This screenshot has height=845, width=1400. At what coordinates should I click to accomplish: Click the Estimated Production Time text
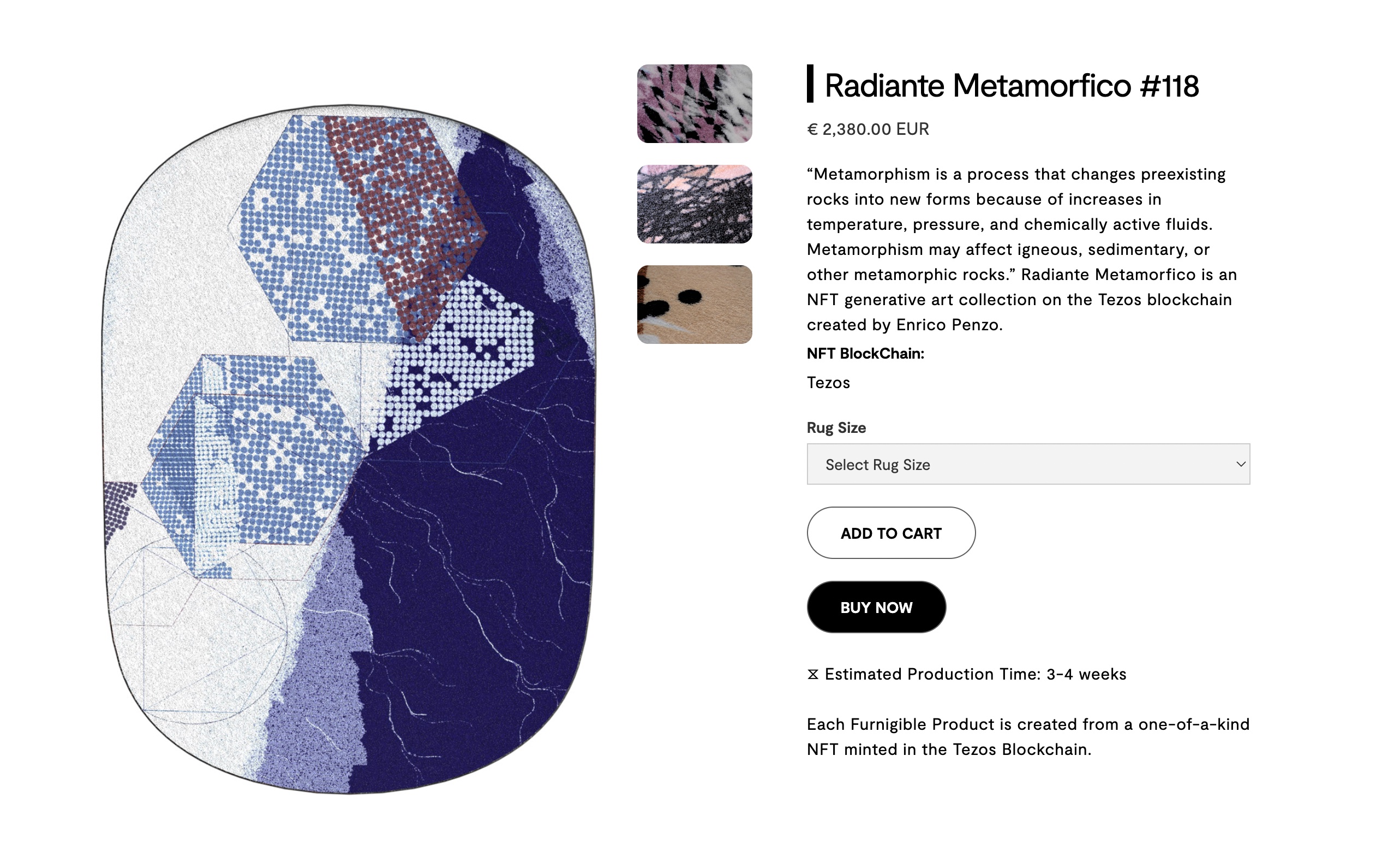coord(975,674)
